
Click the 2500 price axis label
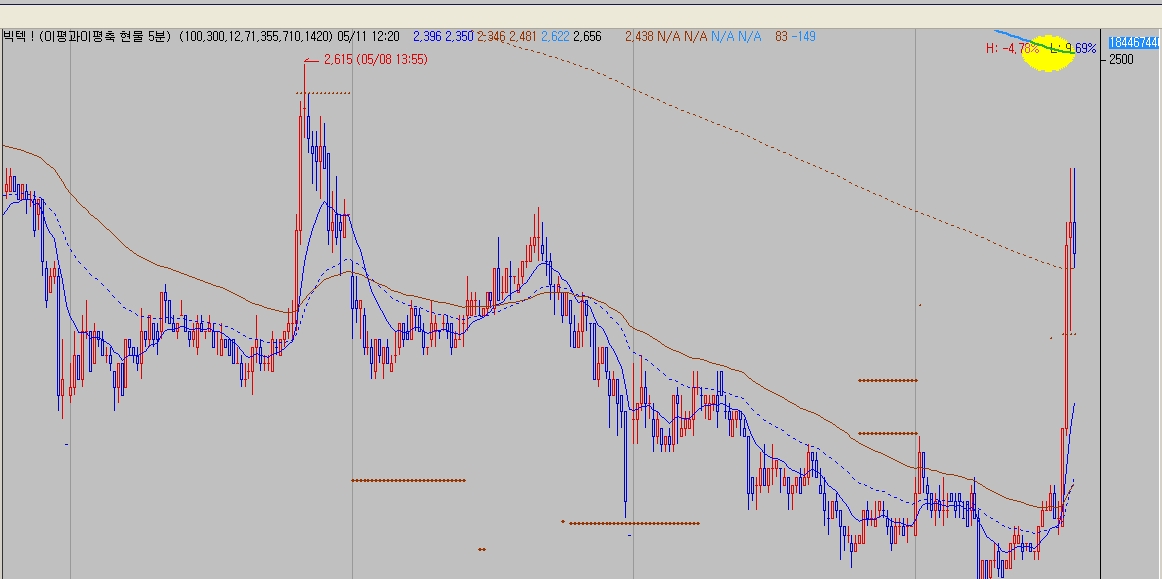[1120, 60]
